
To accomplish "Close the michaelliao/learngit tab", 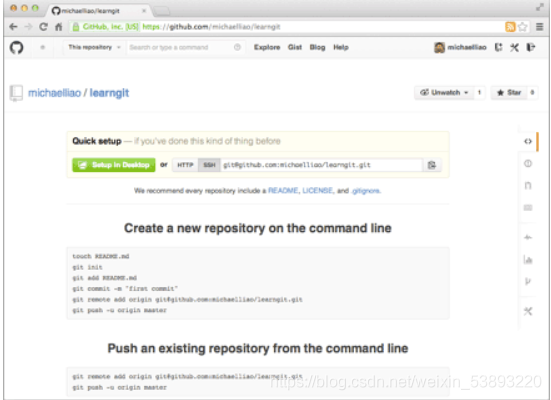I will tap(144, 11).
